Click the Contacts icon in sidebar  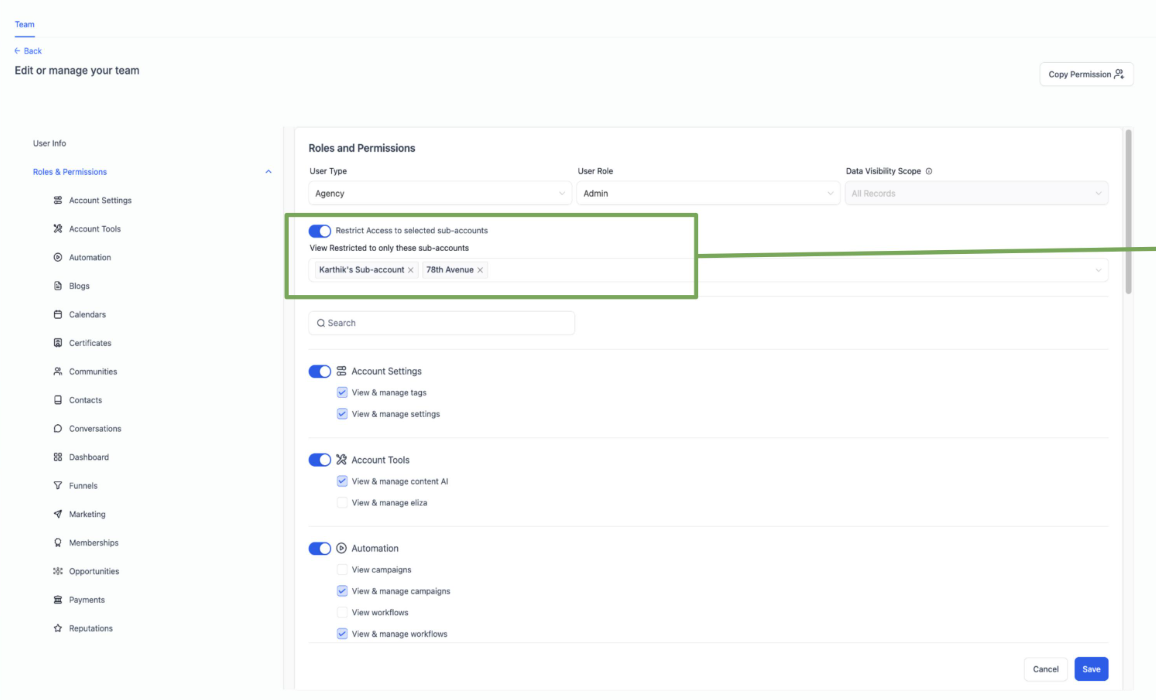(x=58, y=400)
